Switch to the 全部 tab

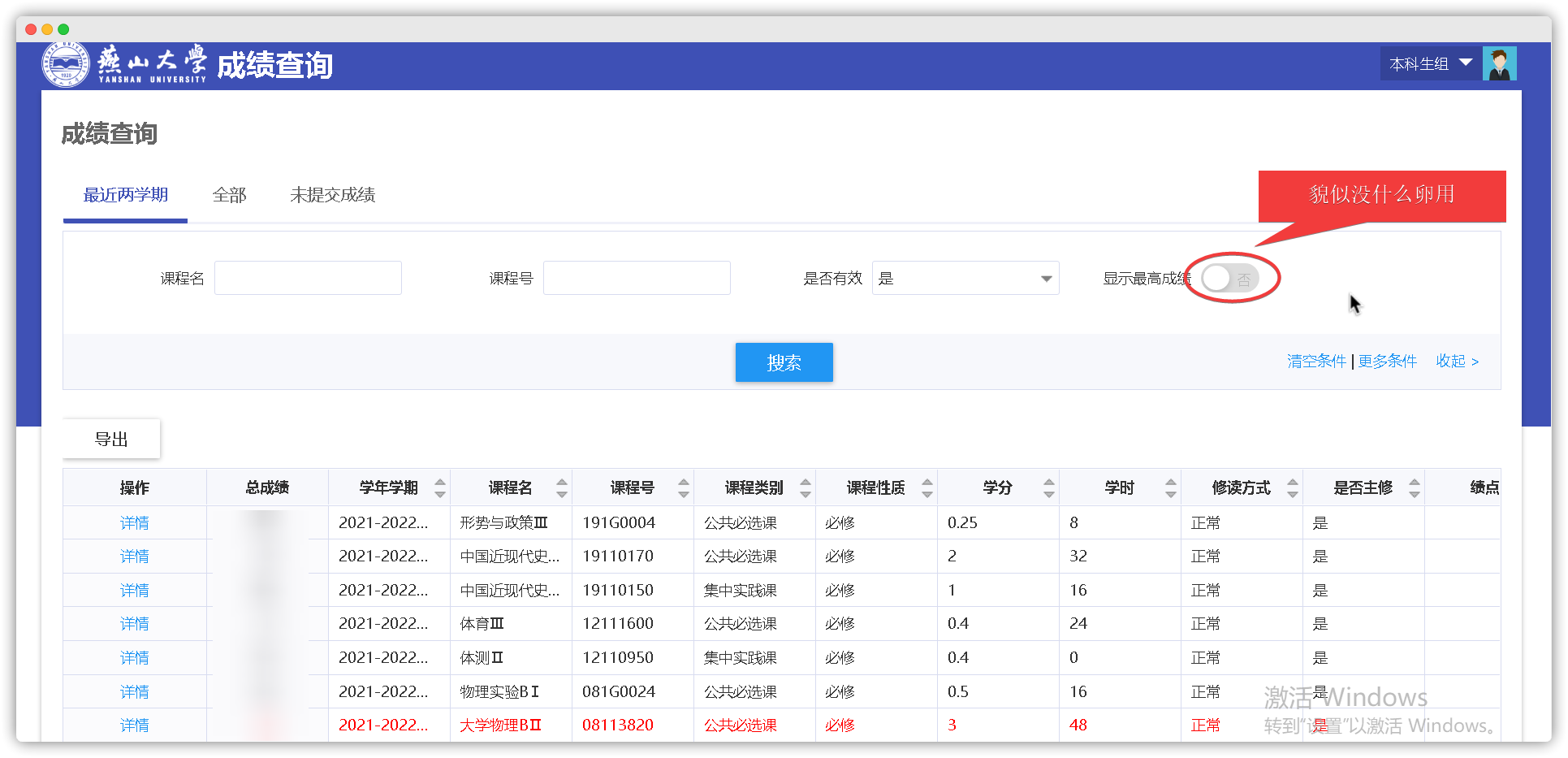click(229, 195)
